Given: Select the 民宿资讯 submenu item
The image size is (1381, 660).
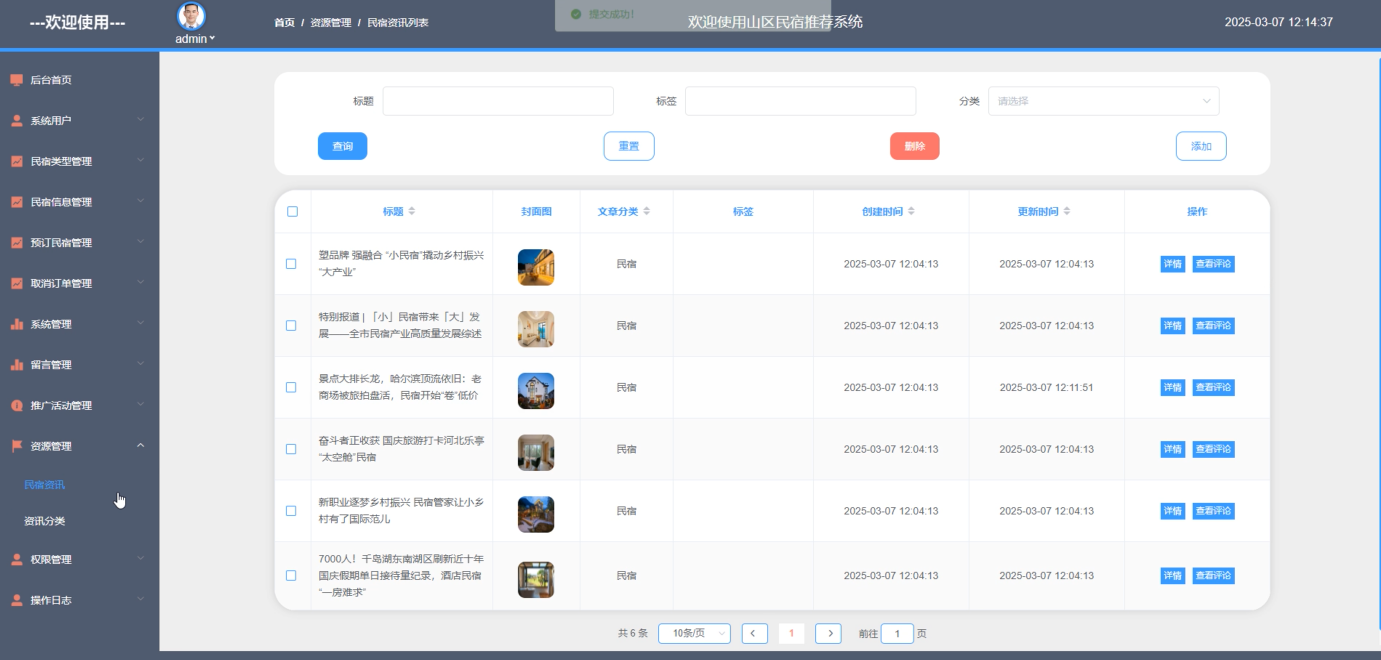Looking at the screenshot, I should point(45,485).
